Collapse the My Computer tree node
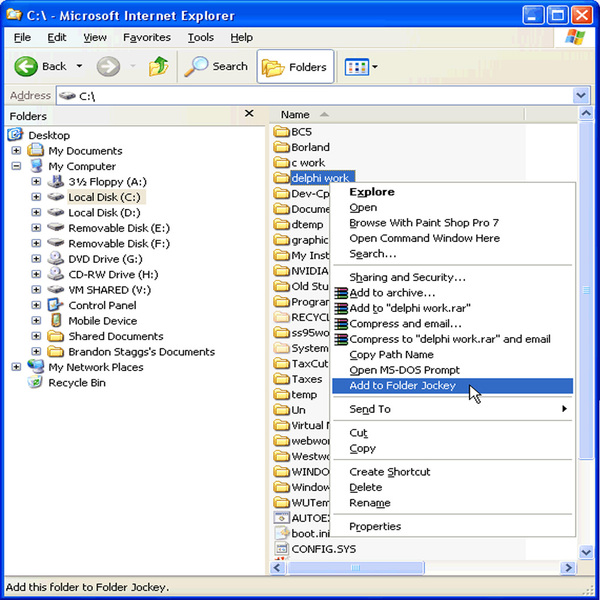600x600 pixels. point(16,166)
